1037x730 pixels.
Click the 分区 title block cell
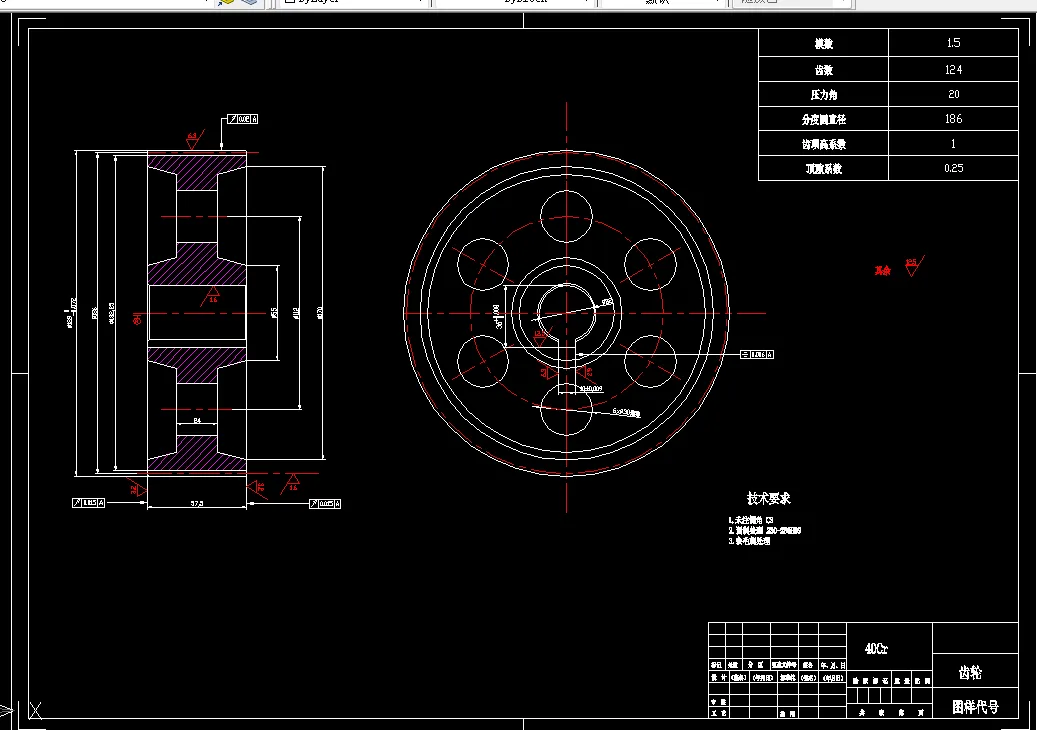tap(755, 665)
